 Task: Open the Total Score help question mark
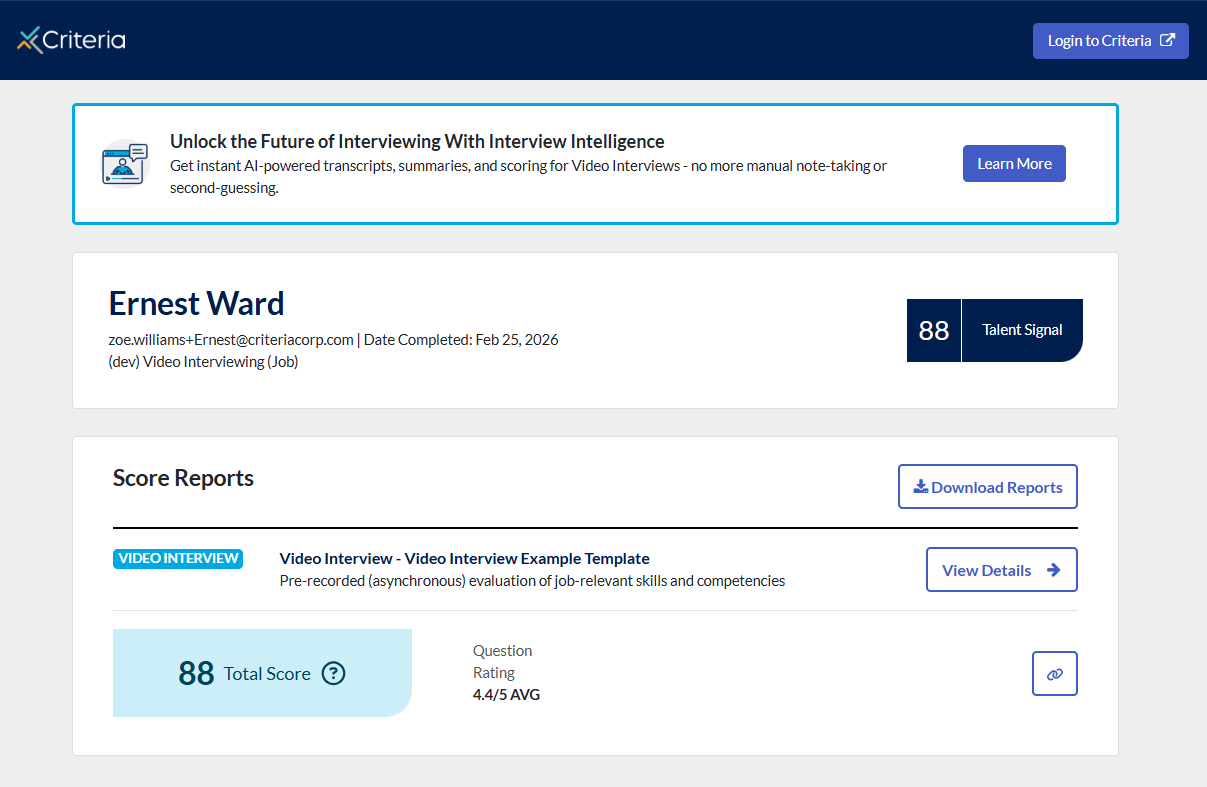(334, 674)
